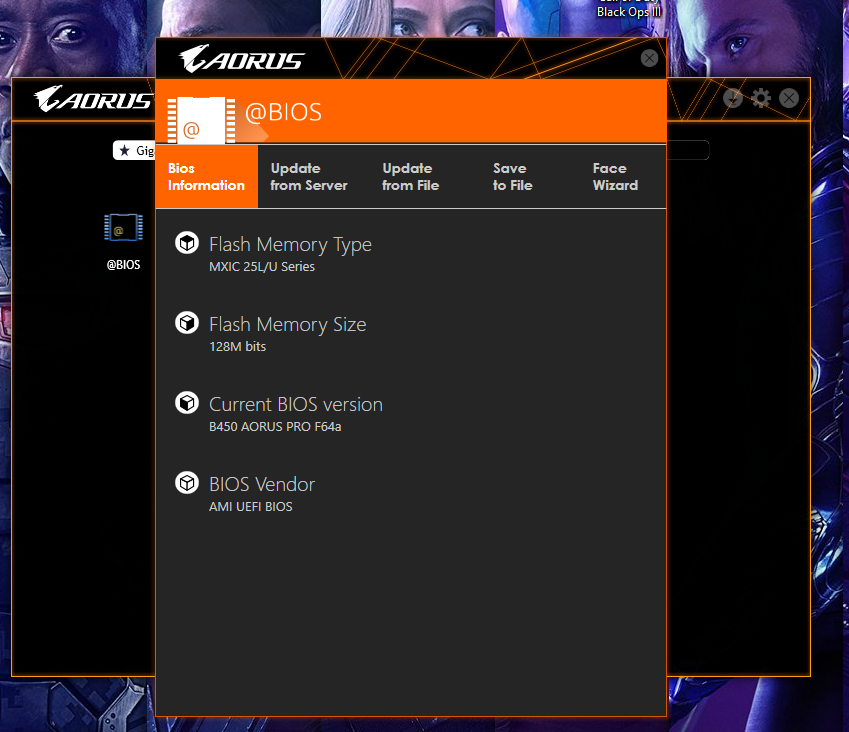
Task: Click the Flash Memory Type cube icon
Action: tap(187, 243)
